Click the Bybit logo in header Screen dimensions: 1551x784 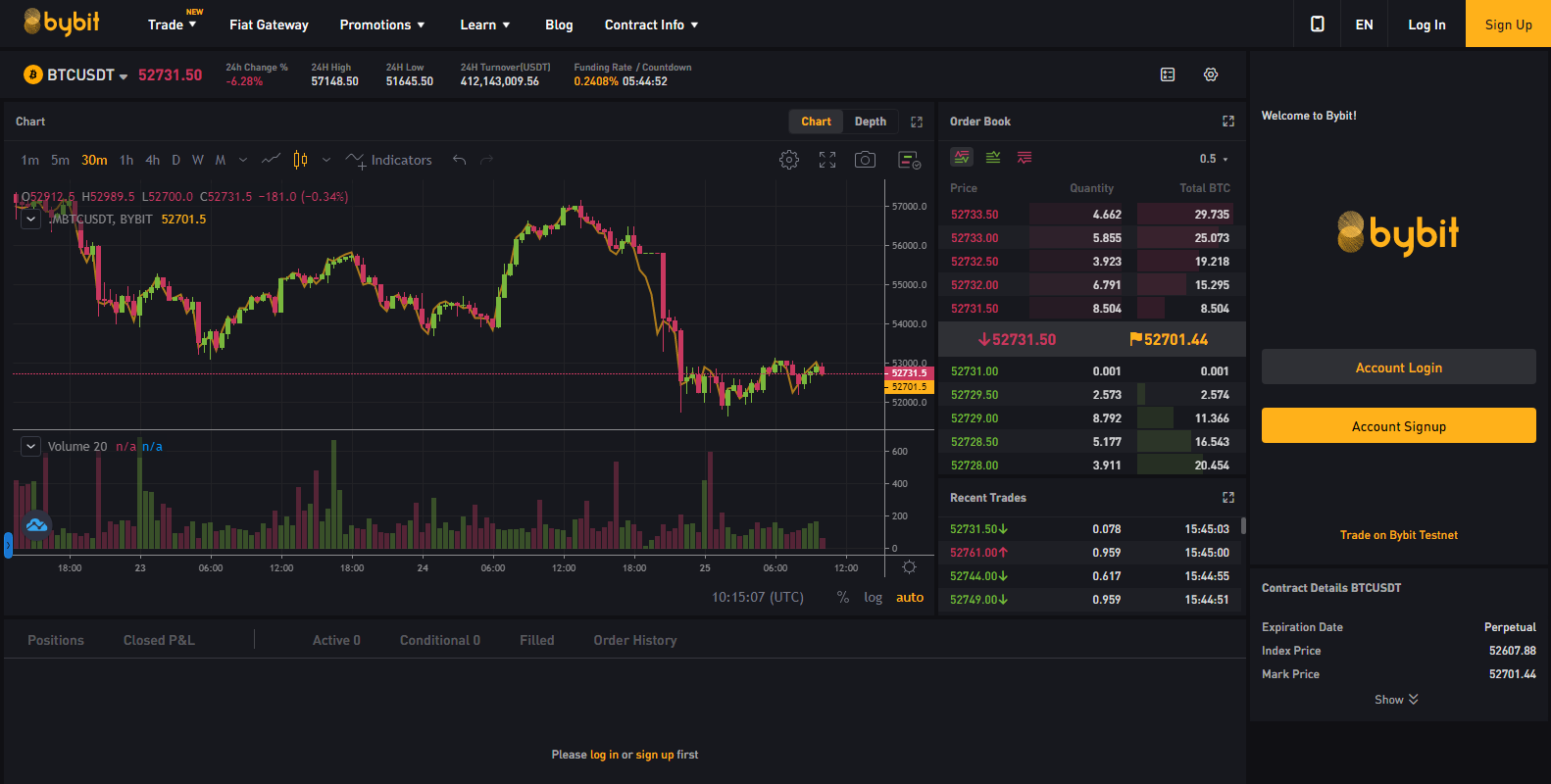[x=61, y=23]
